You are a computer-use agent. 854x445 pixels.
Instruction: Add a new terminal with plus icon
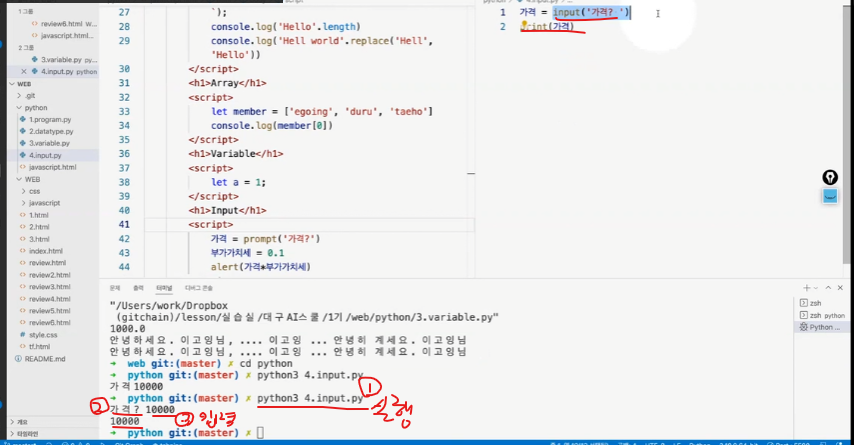(x=807, y=288)
